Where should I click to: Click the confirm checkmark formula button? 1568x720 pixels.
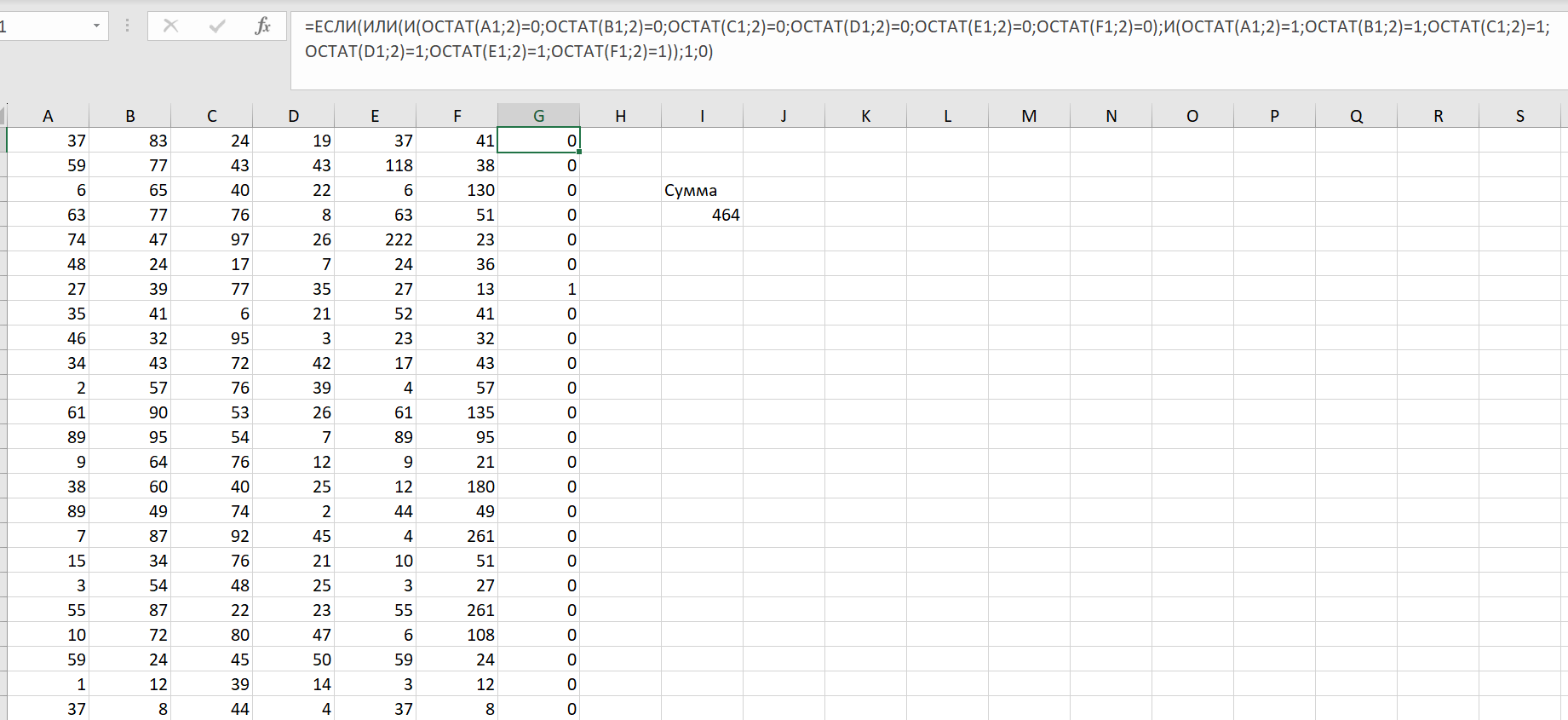point(217,26)
